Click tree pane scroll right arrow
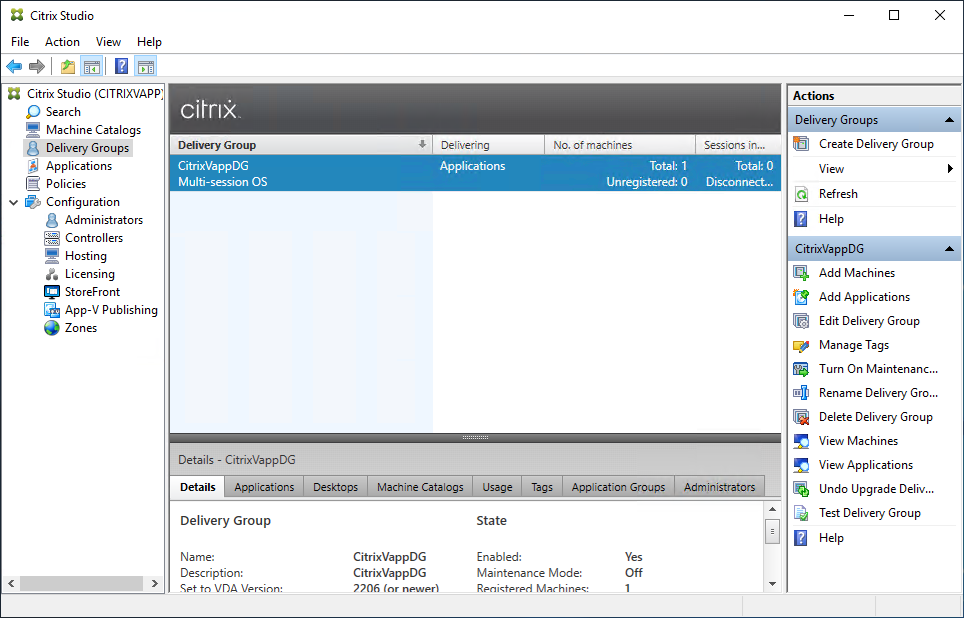The width and height of the screenshot is (964, 618). [154, 583]
